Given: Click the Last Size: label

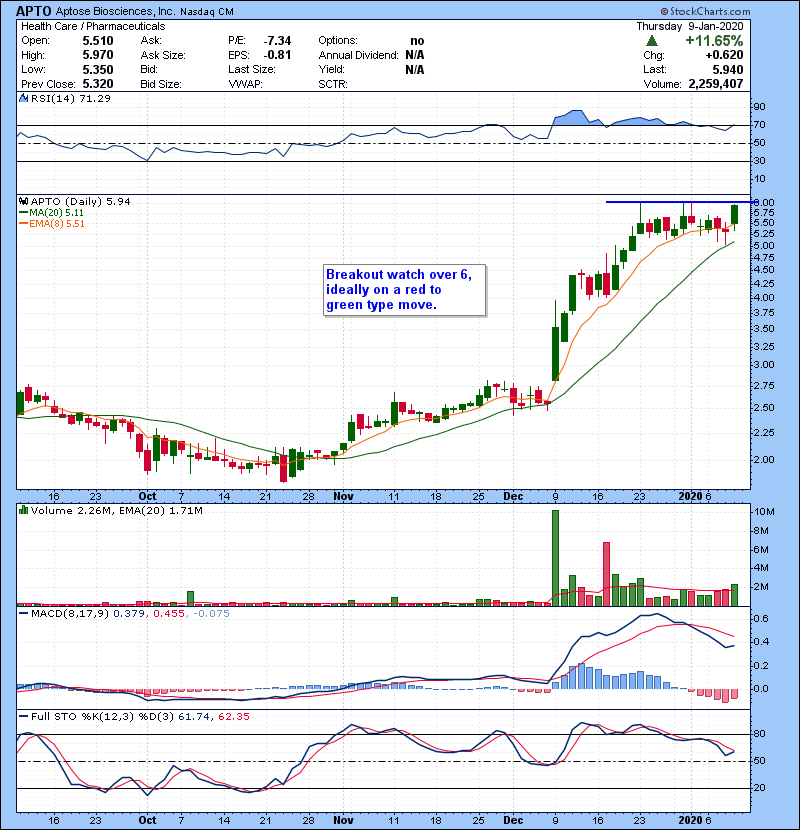Looking at the screenshot, I should [252, 69].
